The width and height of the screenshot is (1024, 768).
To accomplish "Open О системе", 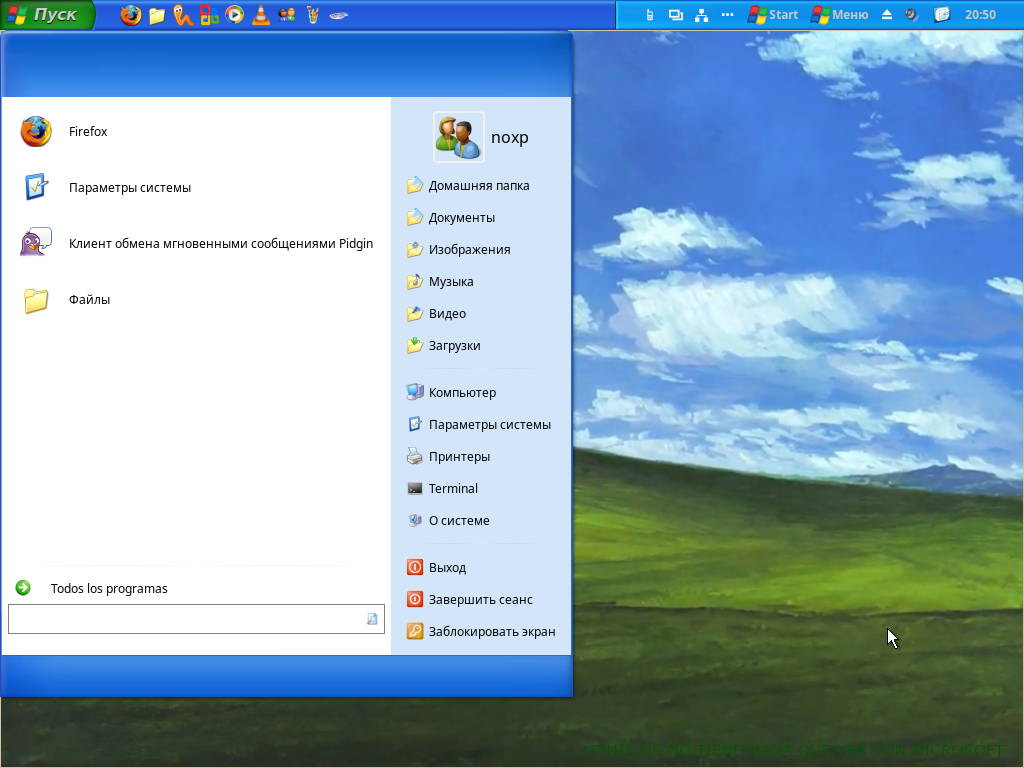I will pos(481,521).
